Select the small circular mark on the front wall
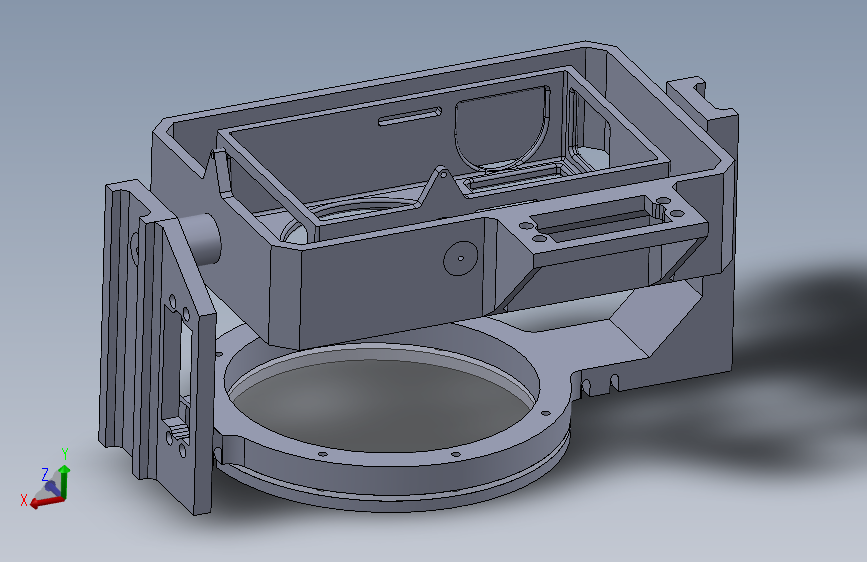 pos(461,258)
